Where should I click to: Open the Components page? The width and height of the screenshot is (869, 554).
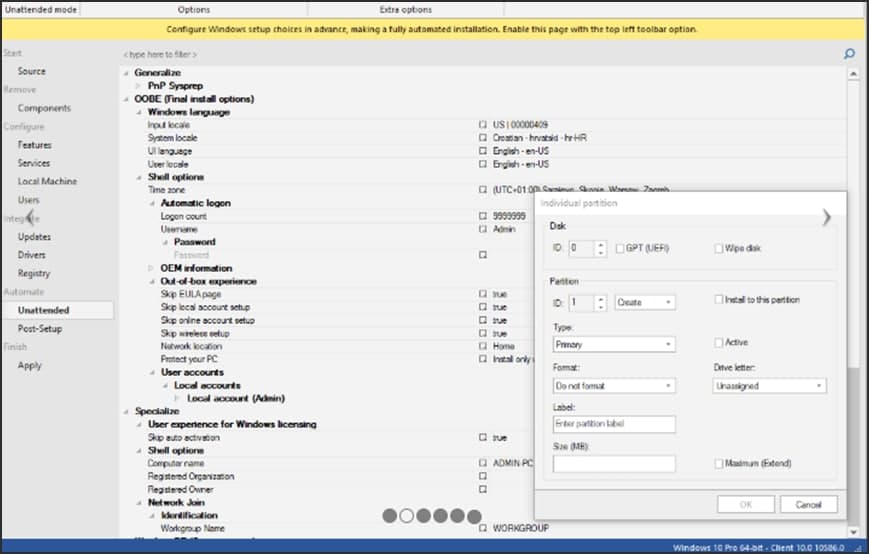point(44,108)
